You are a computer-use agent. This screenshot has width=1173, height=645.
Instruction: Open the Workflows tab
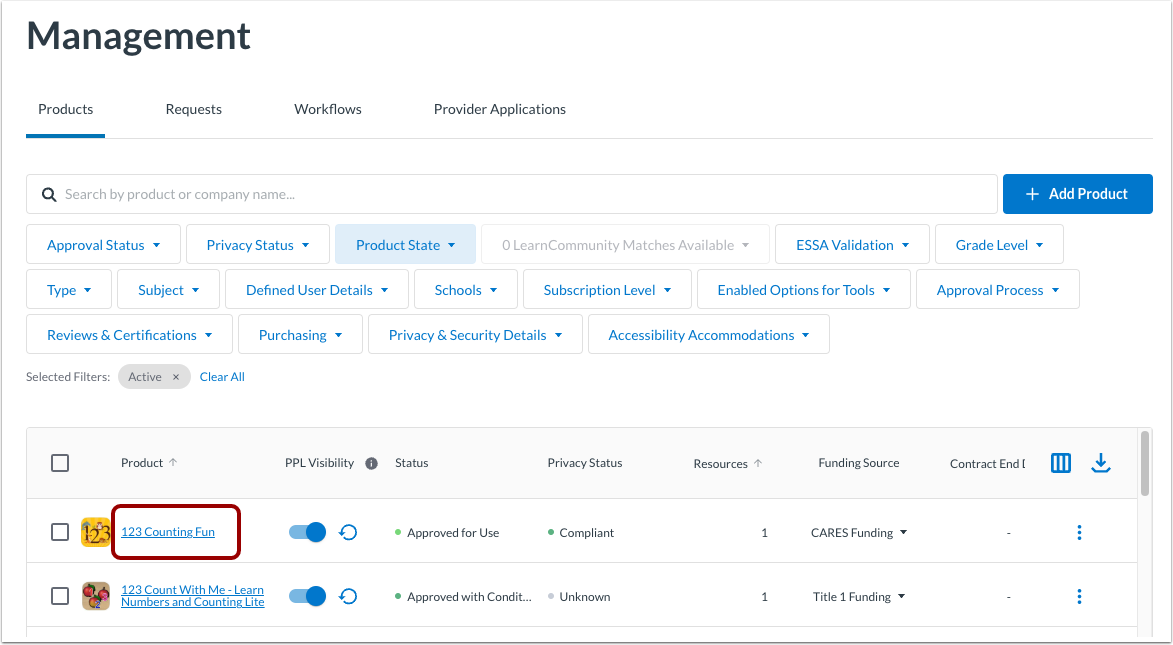[327, 109]
